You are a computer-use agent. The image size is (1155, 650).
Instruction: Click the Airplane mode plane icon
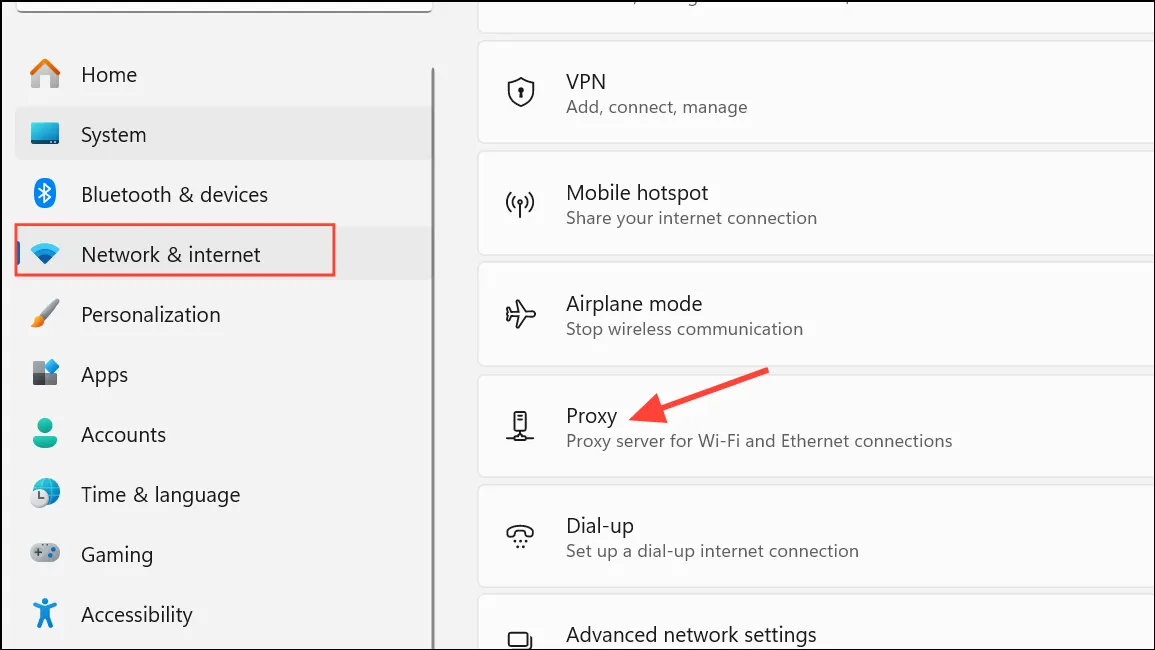coord(520,315)
